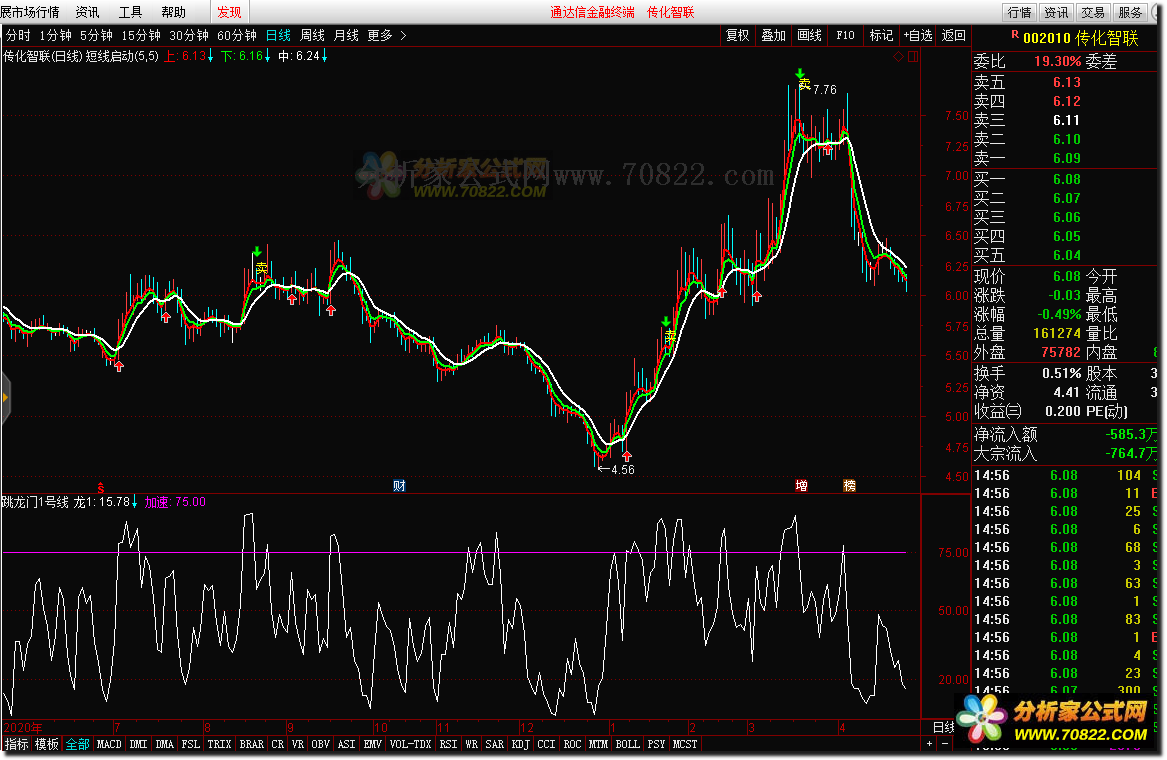The image size is (1167, 760).
Task: Select the ROC indicator
Action: [x=572, y=744]
